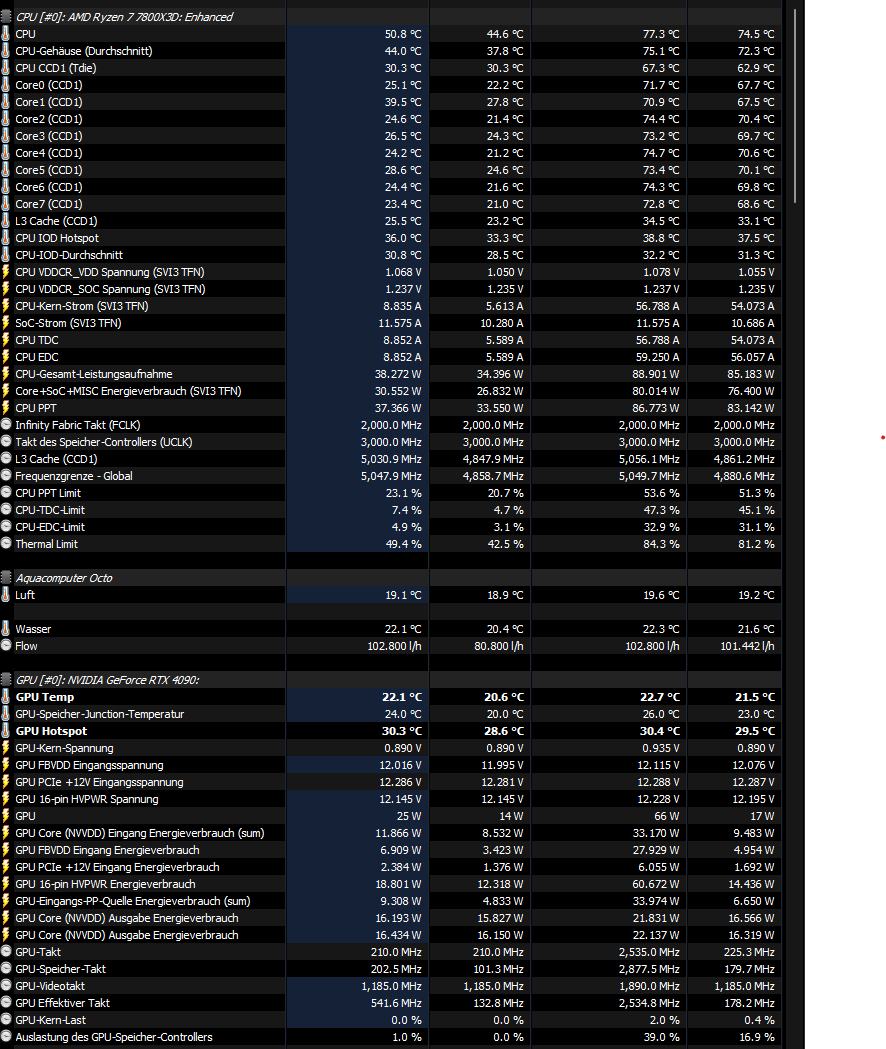
Task: Select the 'Core1 (CCD1)' sensor label
Action: pyautogui.click(x=49, y=102)
